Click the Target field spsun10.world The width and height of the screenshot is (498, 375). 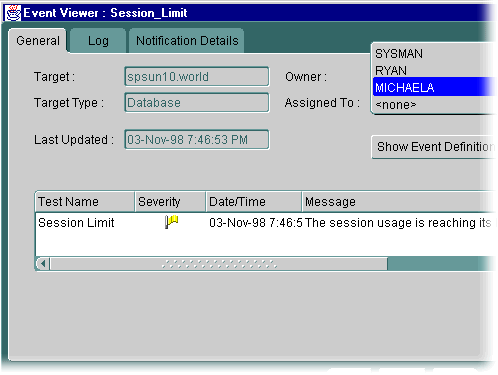pos(197,77)
